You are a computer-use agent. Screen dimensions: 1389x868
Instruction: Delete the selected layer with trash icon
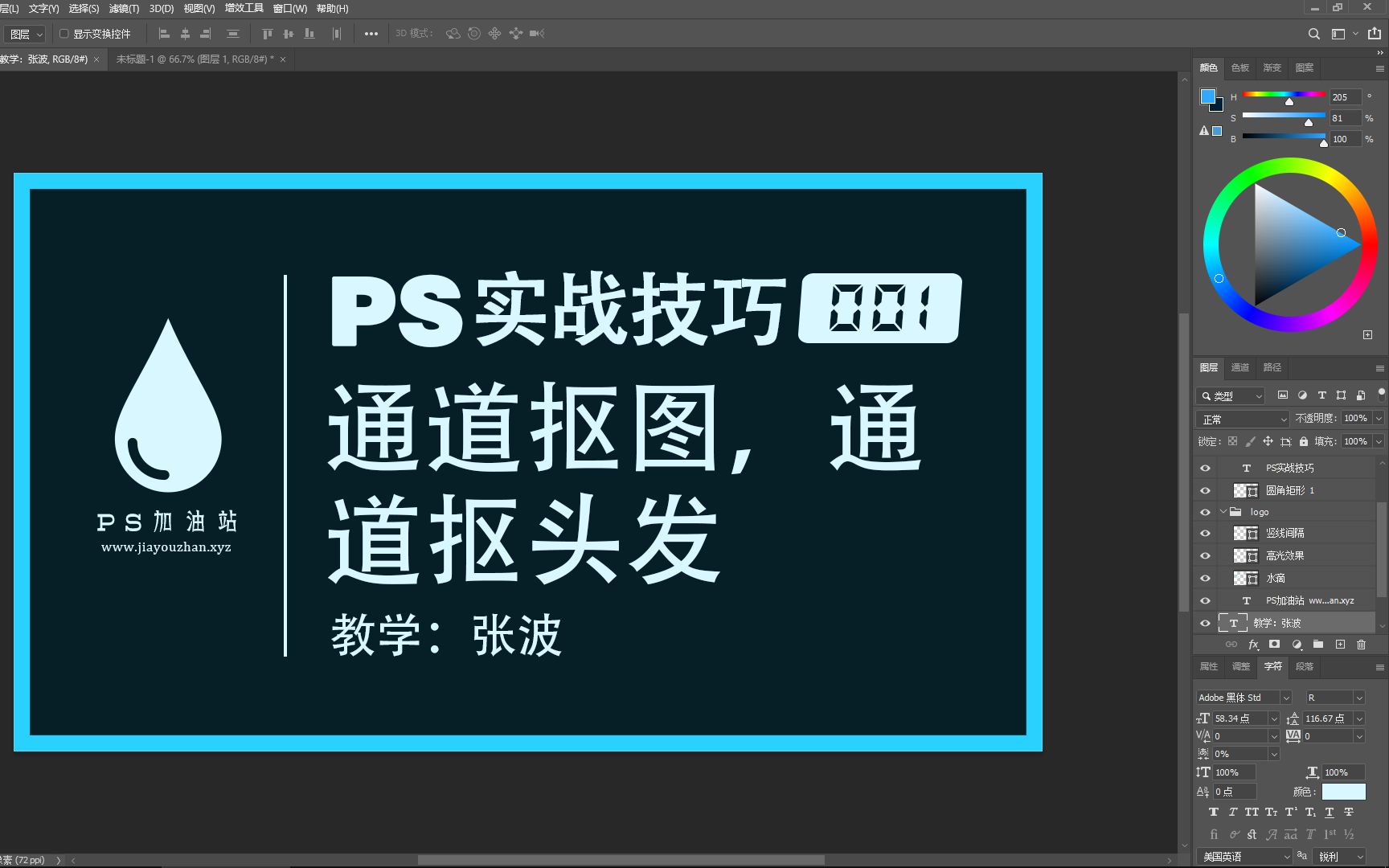pos(1361,645)
